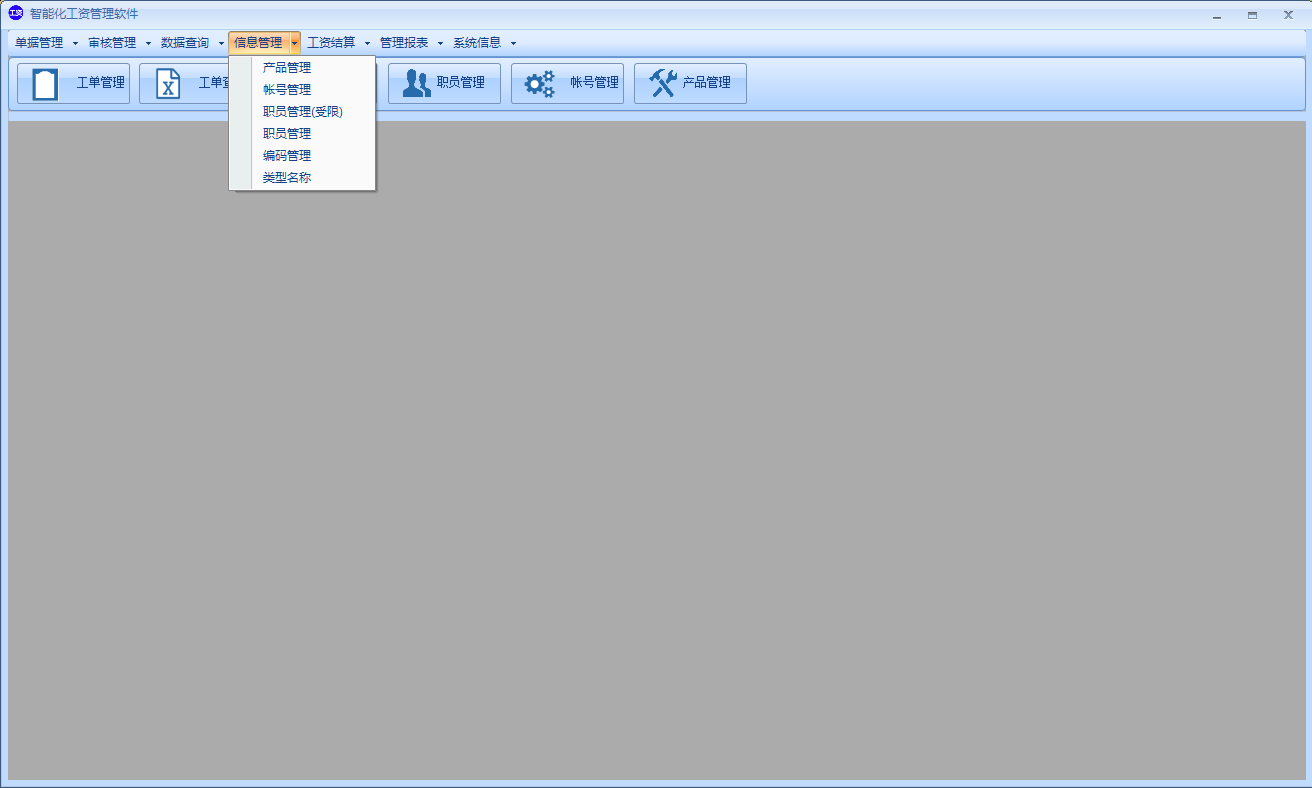Viewport: 1312px width, 788px height.
Task: Open the 工资结算 menu
Action: (x=331, y=43)
